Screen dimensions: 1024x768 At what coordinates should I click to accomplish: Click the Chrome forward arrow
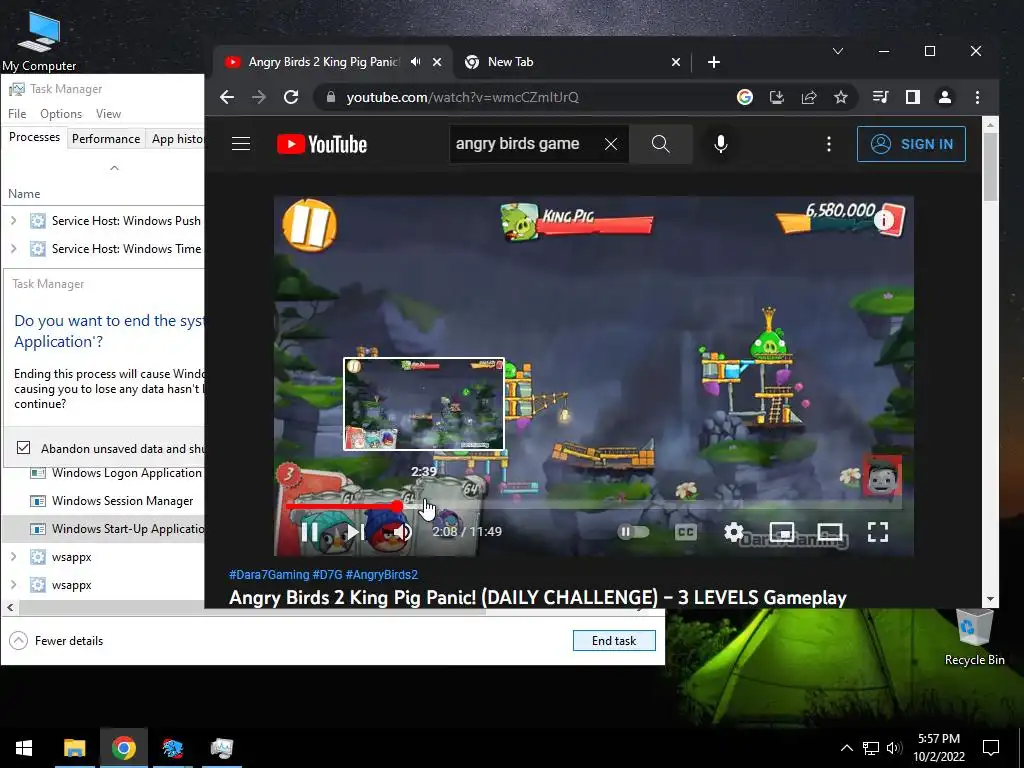click(x=259, y=97)
